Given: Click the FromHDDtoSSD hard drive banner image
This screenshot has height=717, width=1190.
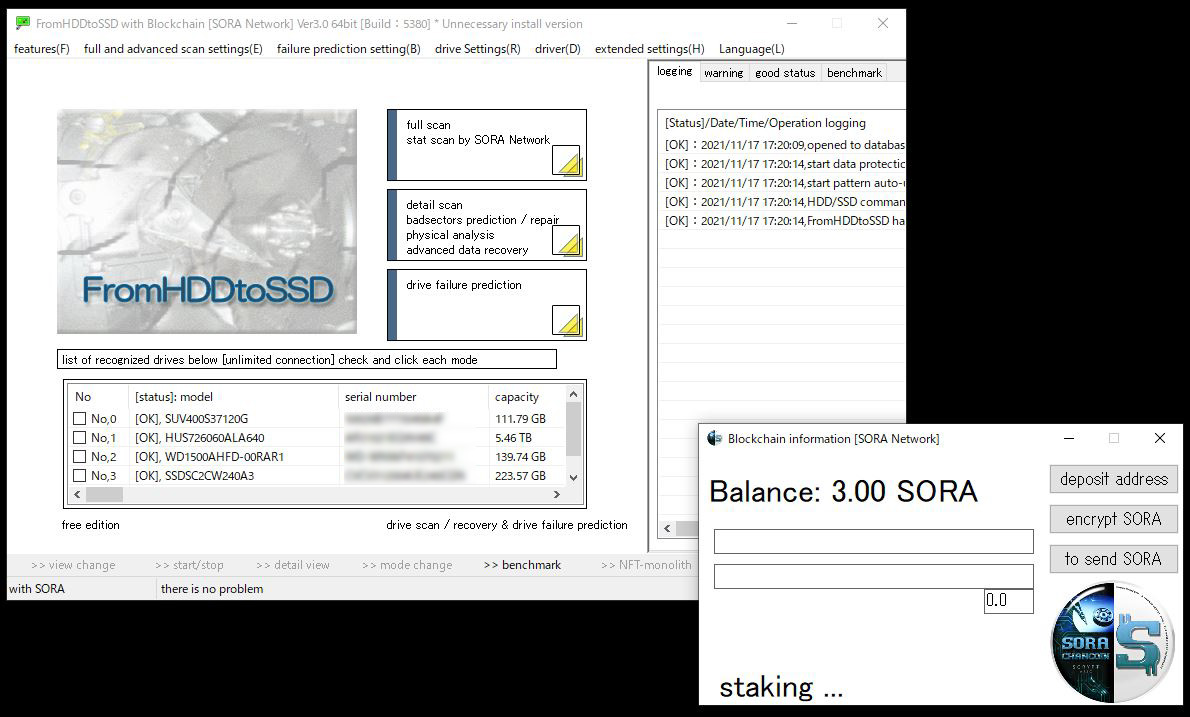Looking at the screenshot, I should click(206, 222).
